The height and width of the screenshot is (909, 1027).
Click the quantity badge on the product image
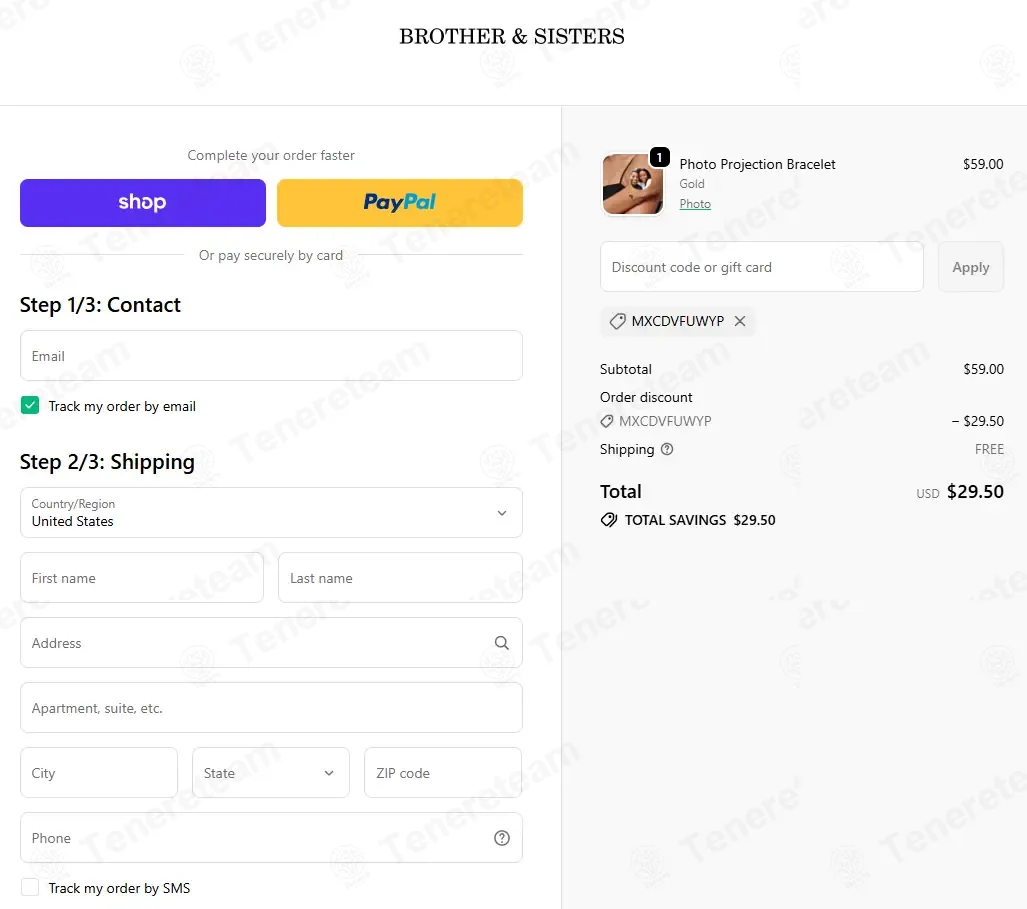click(660, 157)
